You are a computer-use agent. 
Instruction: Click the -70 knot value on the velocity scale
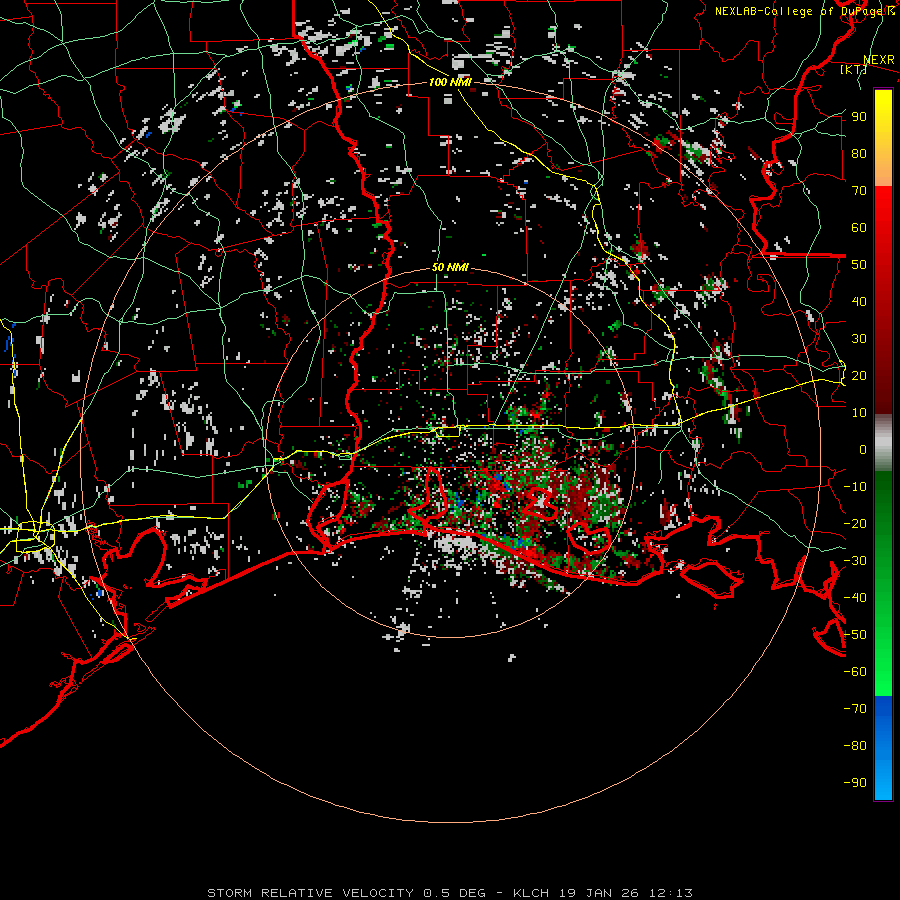[x=855, y=709]
